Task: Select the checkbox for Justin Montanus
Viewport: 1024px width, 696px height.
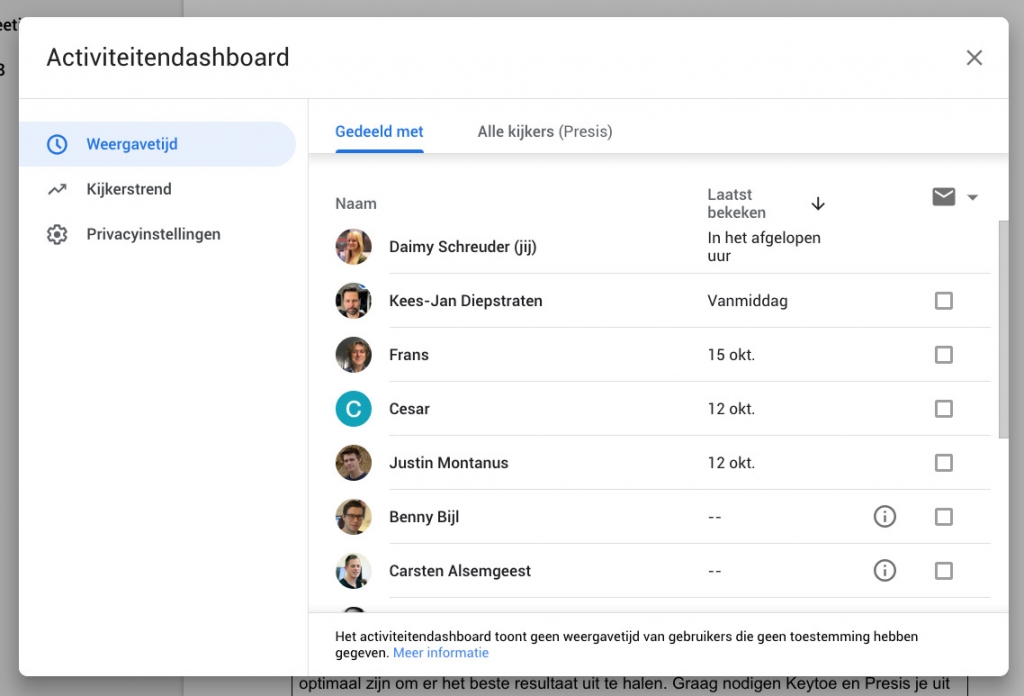Action: [943, 463]
